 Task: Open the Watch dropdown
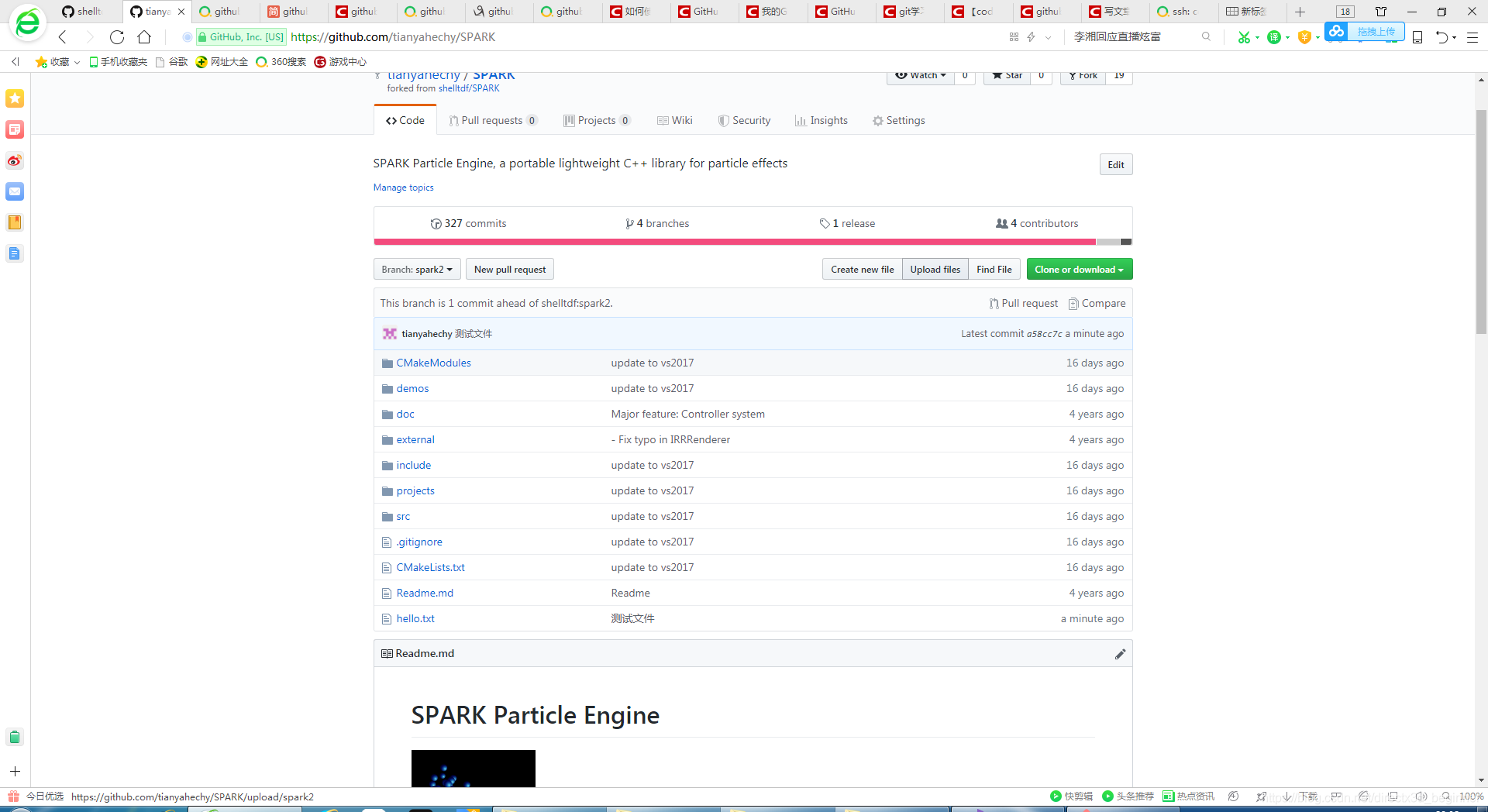coord(920,76)
